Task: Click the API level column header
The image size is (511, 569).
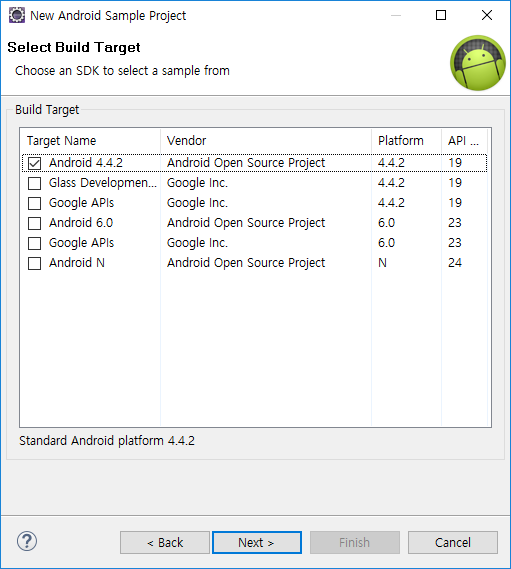Action: pos(464,140)
